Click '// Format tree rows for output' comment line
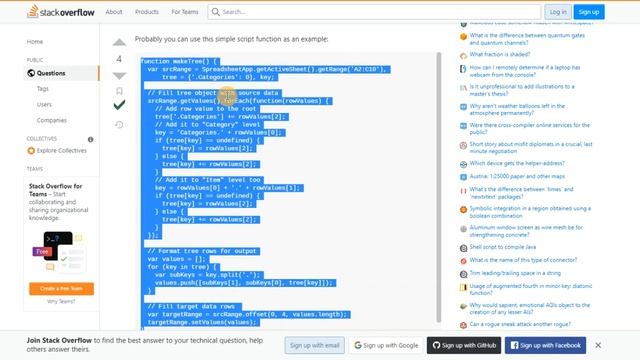Image resolution: width=640 pixels, height=360 pixels. pos(202,251)
